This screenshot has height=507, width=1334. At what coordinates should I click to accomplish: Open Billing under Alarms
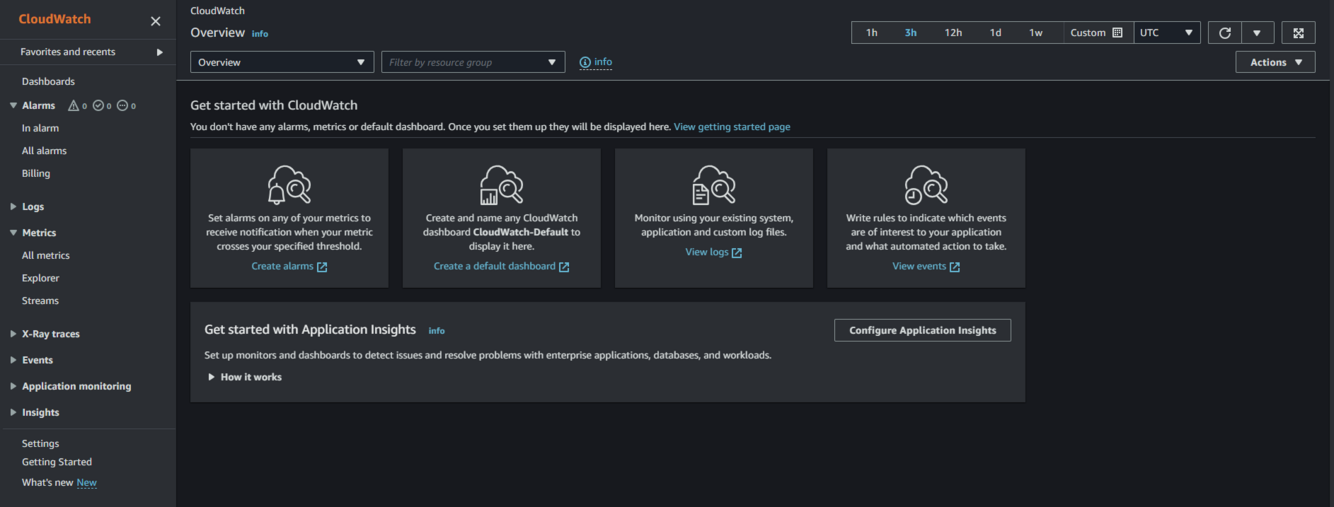[x=36, y=174]
